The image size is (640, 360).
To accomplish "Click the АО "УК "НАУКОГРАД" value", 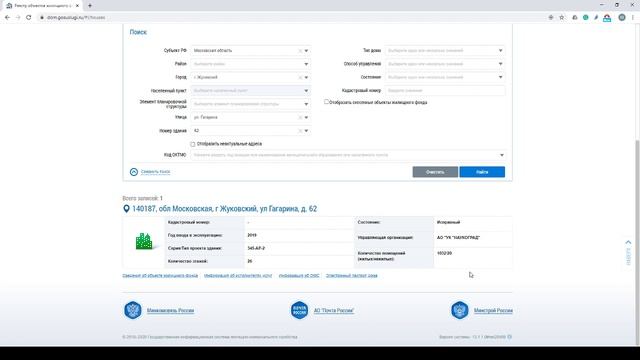I will coord(458,238).
